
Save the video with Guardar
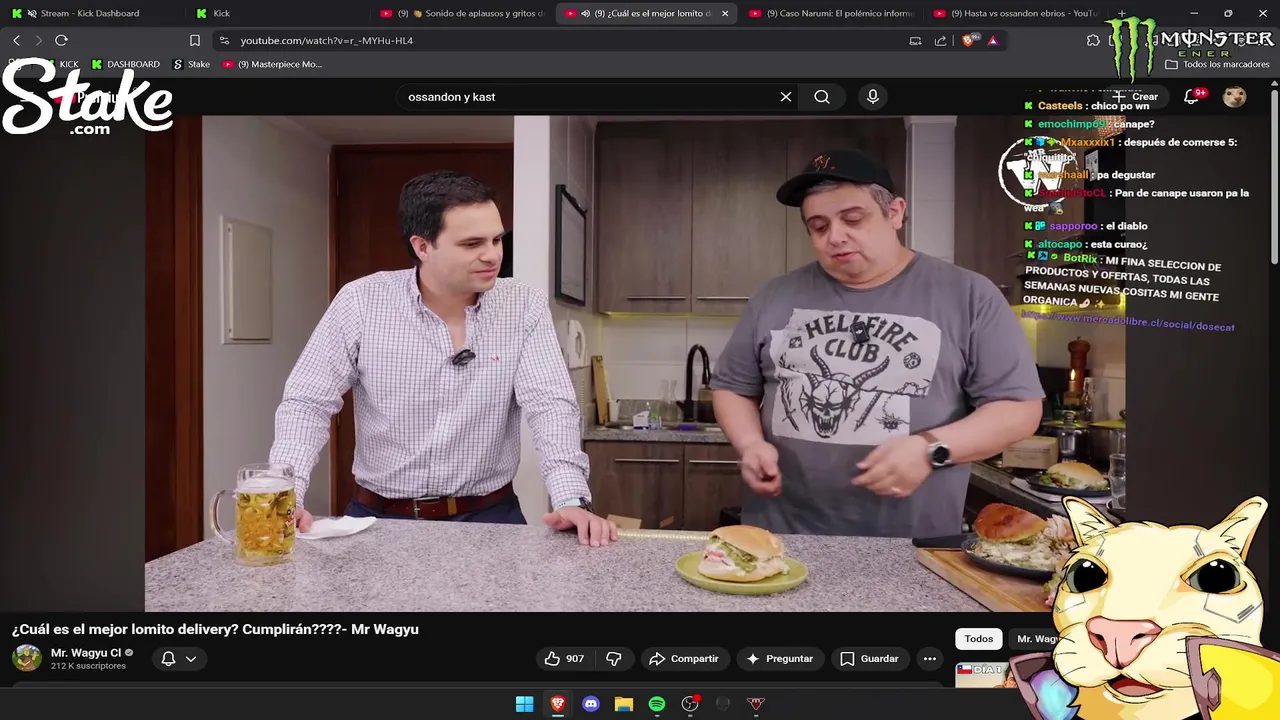[x=869, y=659]
